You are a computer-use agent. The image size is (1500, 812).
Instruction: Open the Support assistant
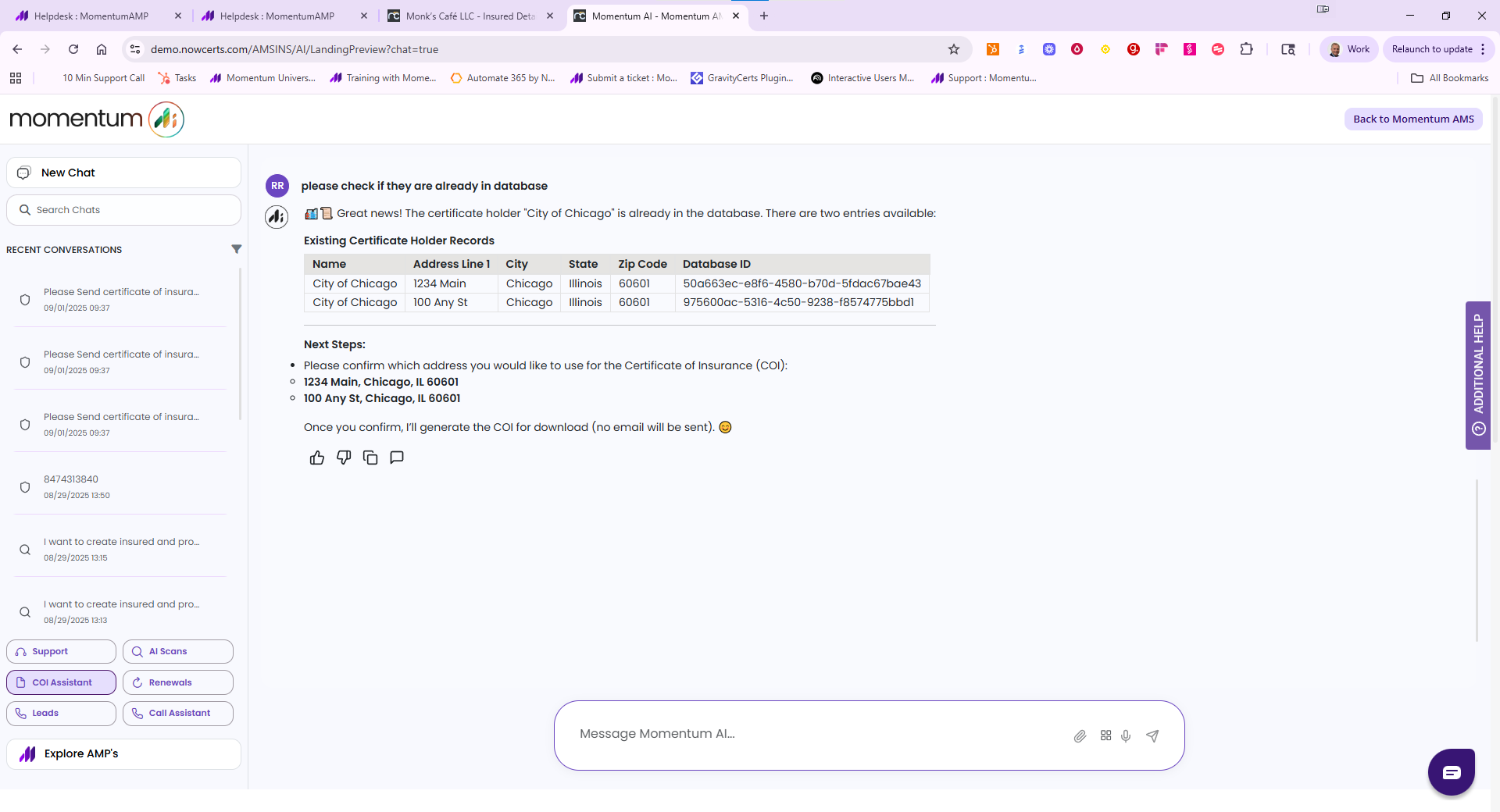(61, 651)
